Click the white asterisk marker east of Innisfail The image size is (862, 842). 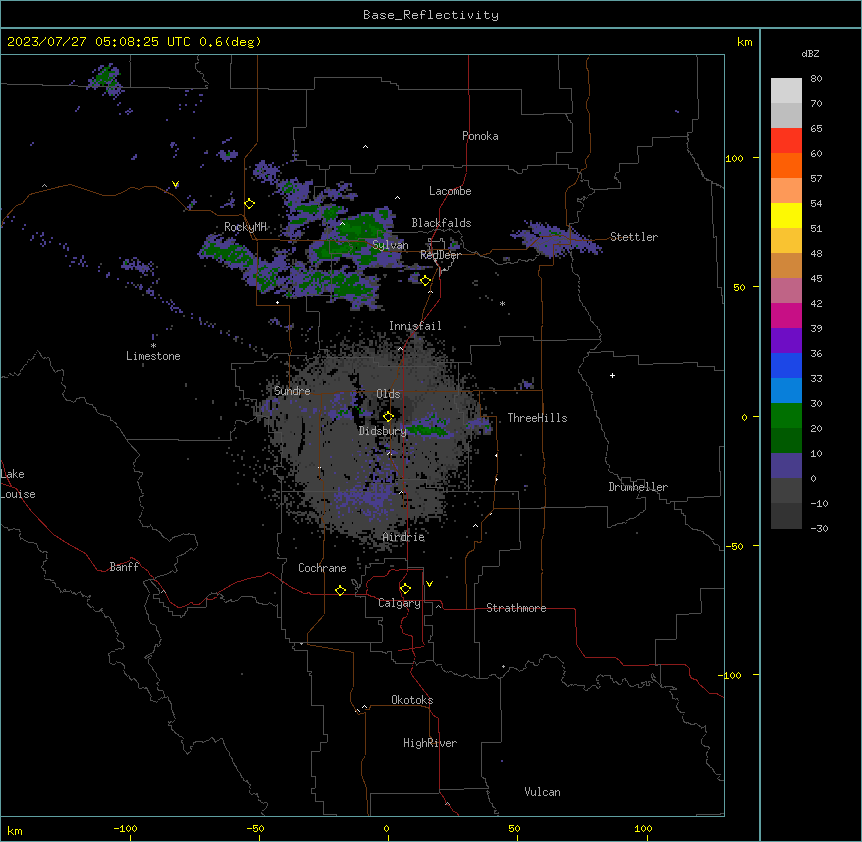[502, 303]
